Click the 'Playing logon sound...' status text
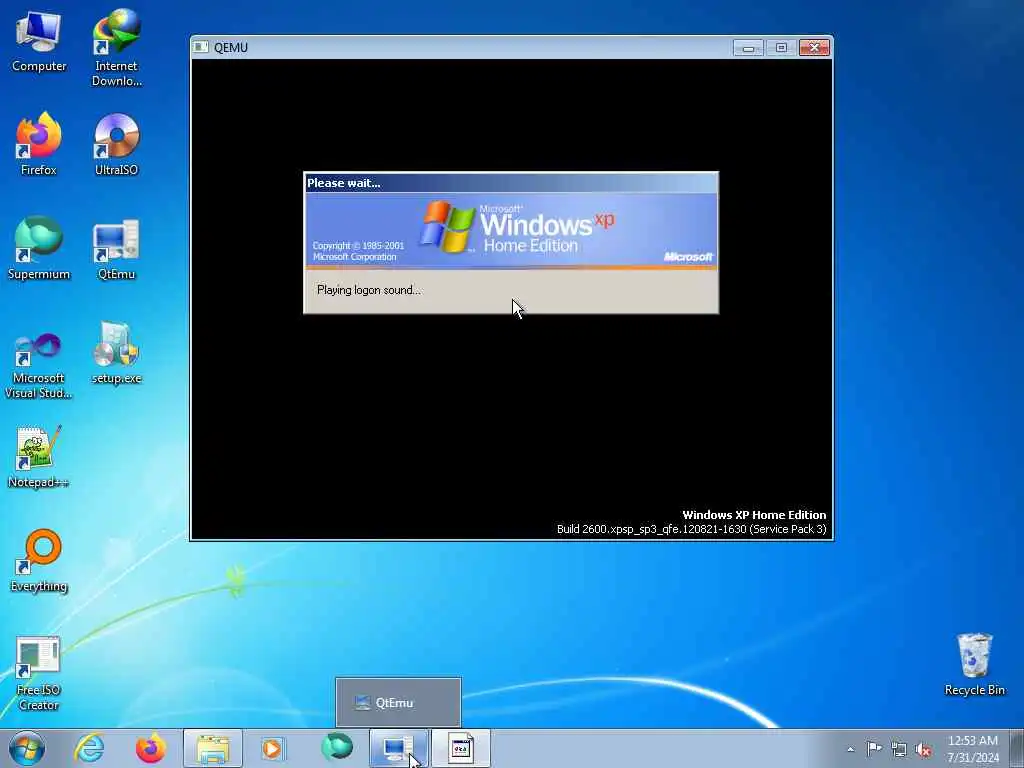Image resolution: width=1024 pixels, height=768 pixels. 369,290
